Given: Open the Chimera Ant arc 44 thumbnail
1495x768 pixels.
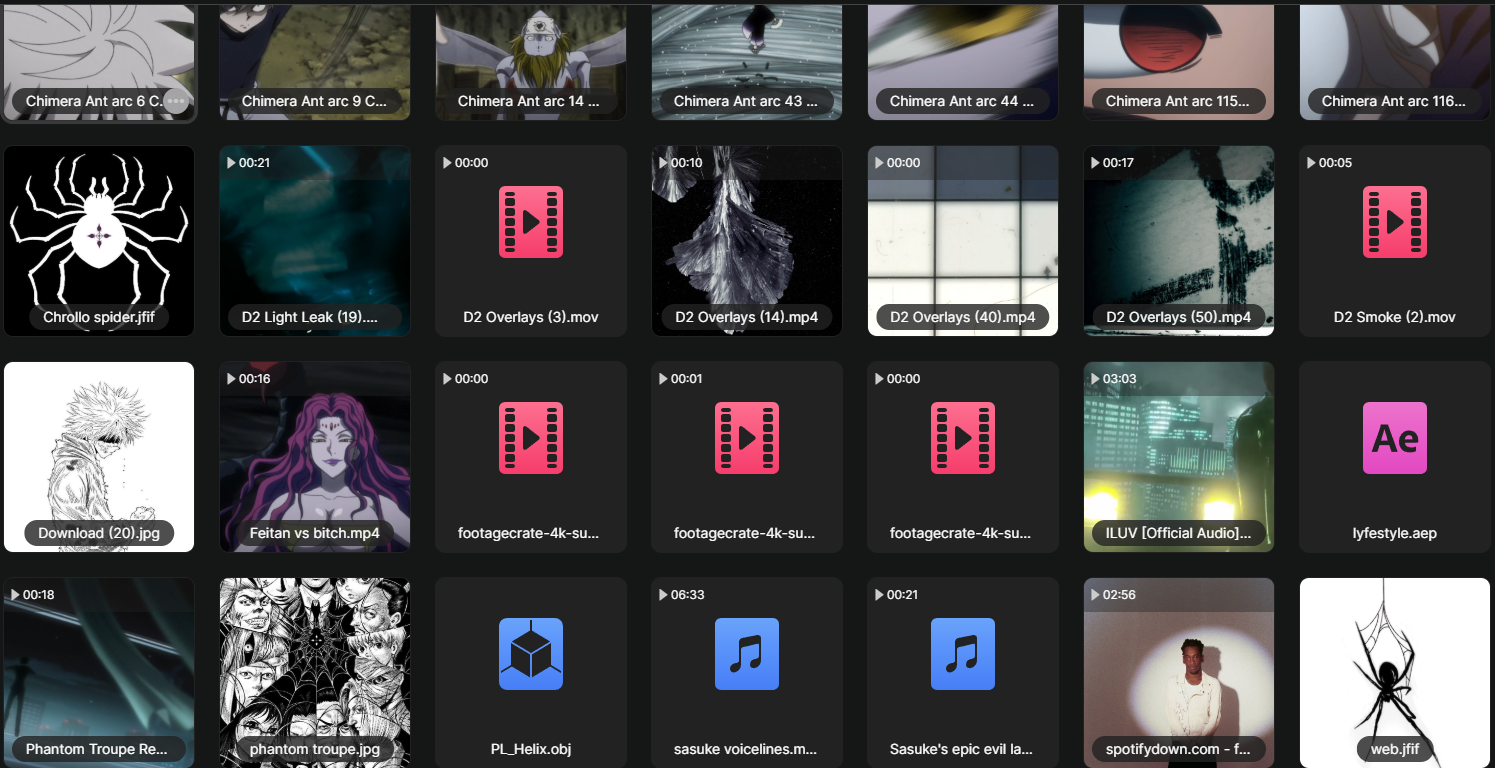Looking at the screenshot, I should point(963,62).
